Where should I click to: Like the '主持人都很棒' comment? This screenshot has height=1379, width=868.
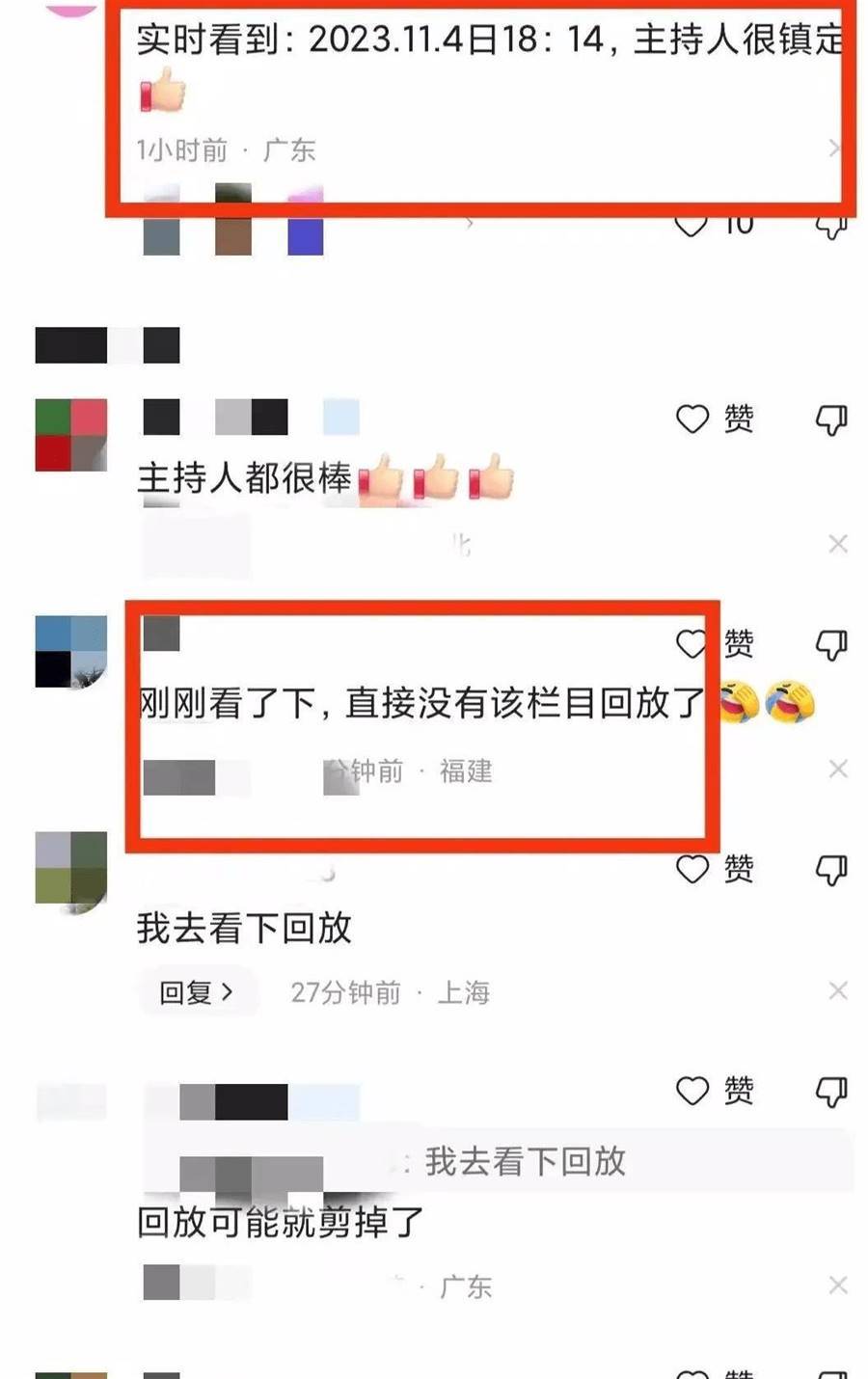(x=715, y=419)
